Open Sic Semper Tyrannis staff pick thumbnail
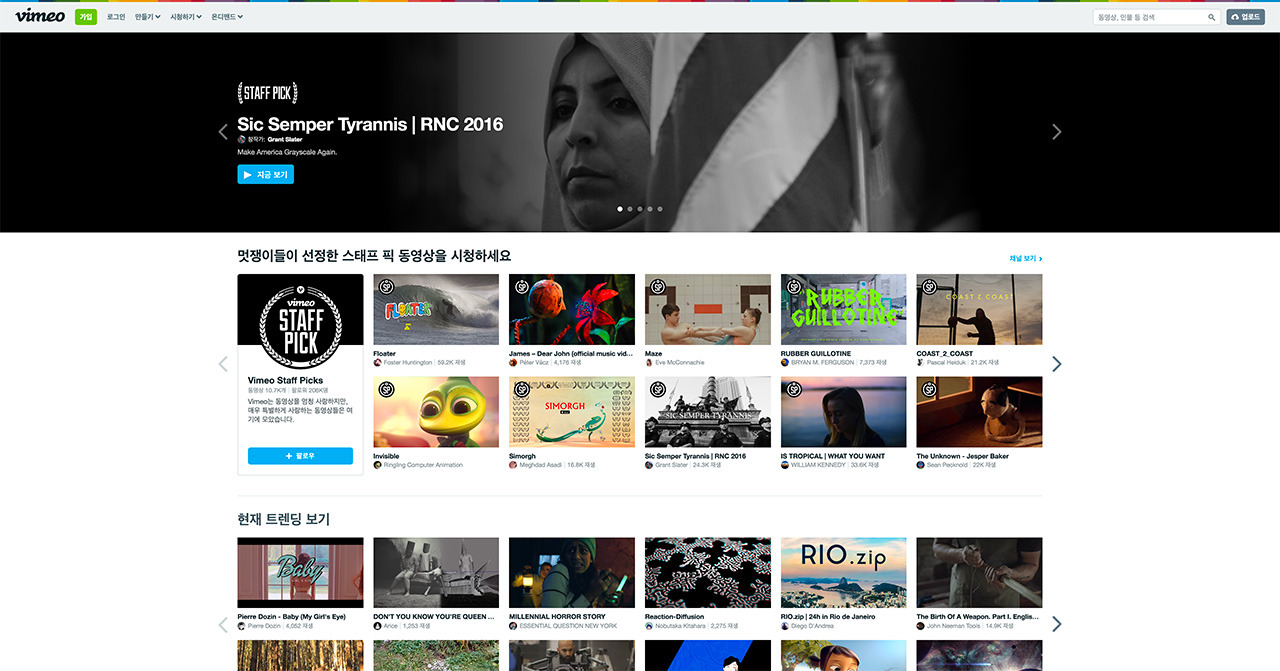Screen dimensions: 1280x671 click(x=708, y=412)
